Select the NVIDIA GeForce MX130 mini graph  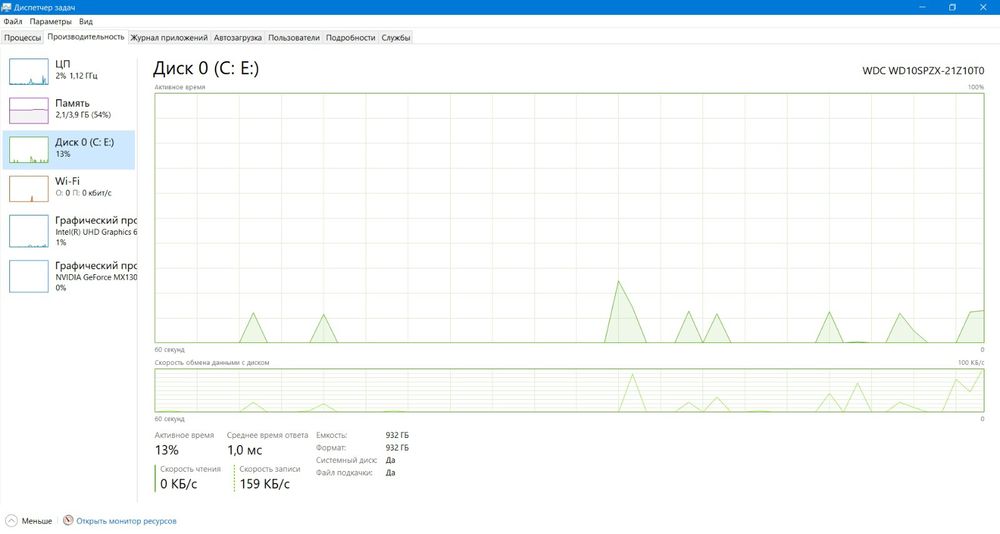(29, 276)
